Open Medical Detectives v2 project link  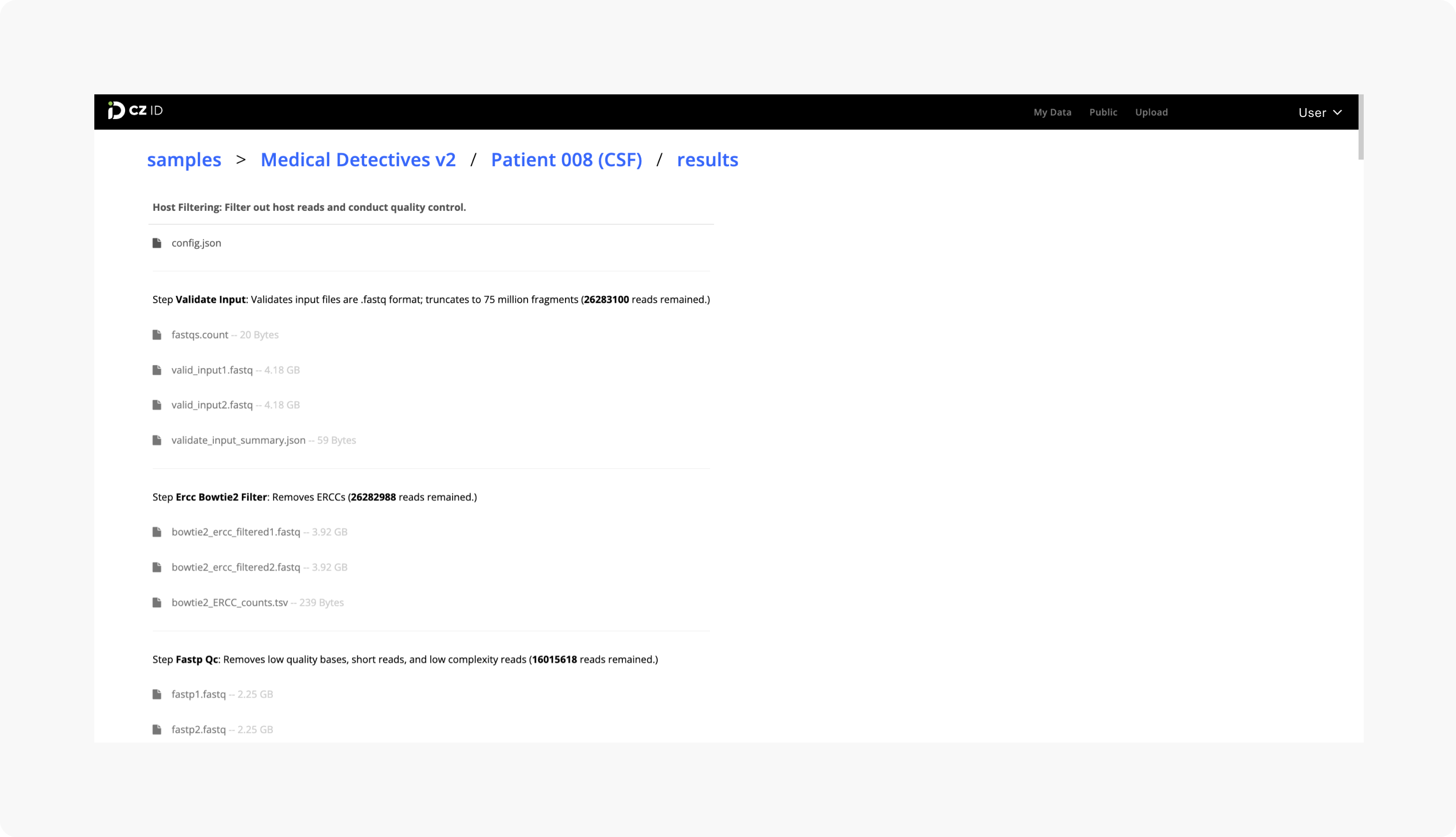[x=358, y=160]
